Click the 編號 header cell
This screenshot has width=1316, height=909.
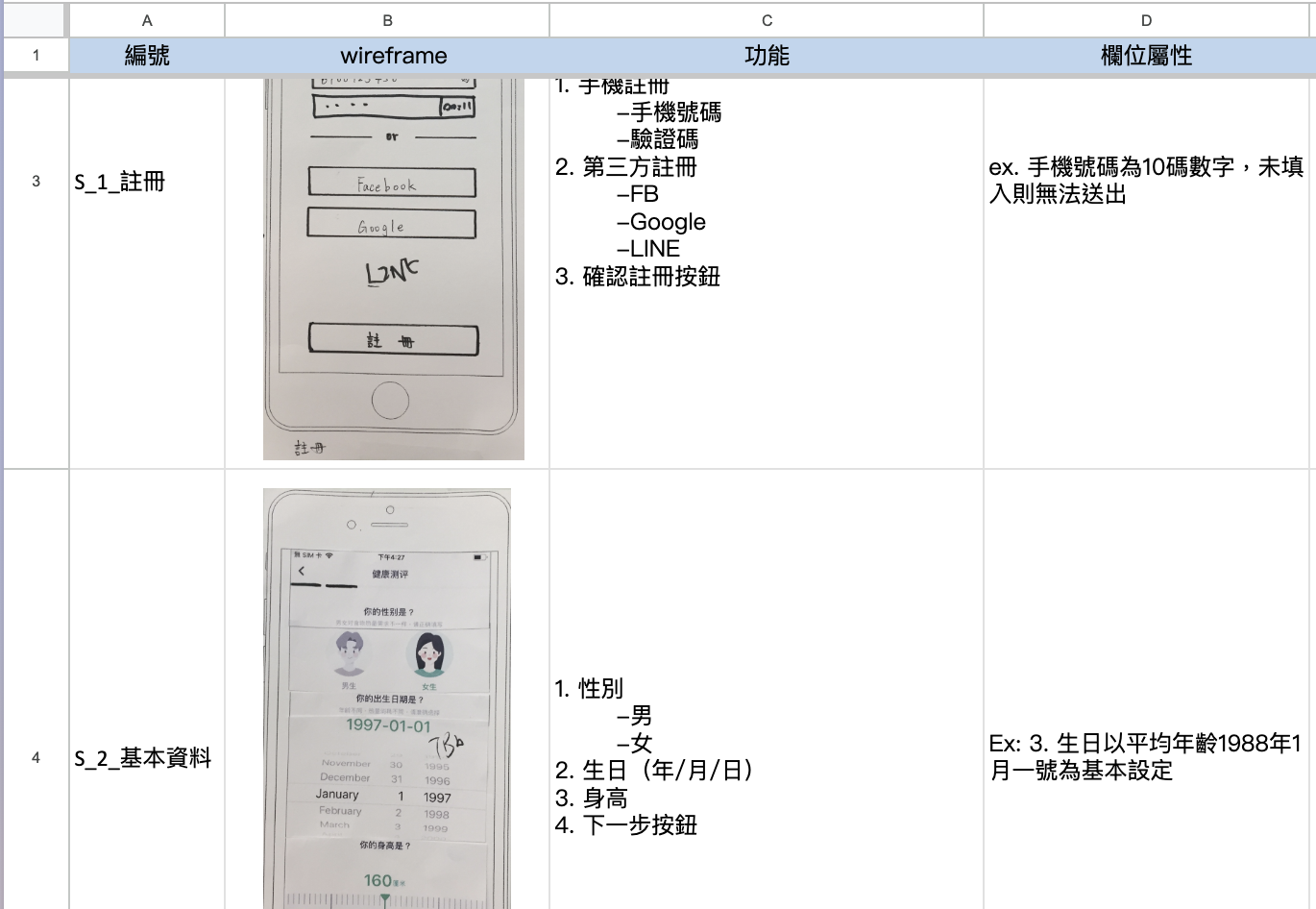(147, 56)
